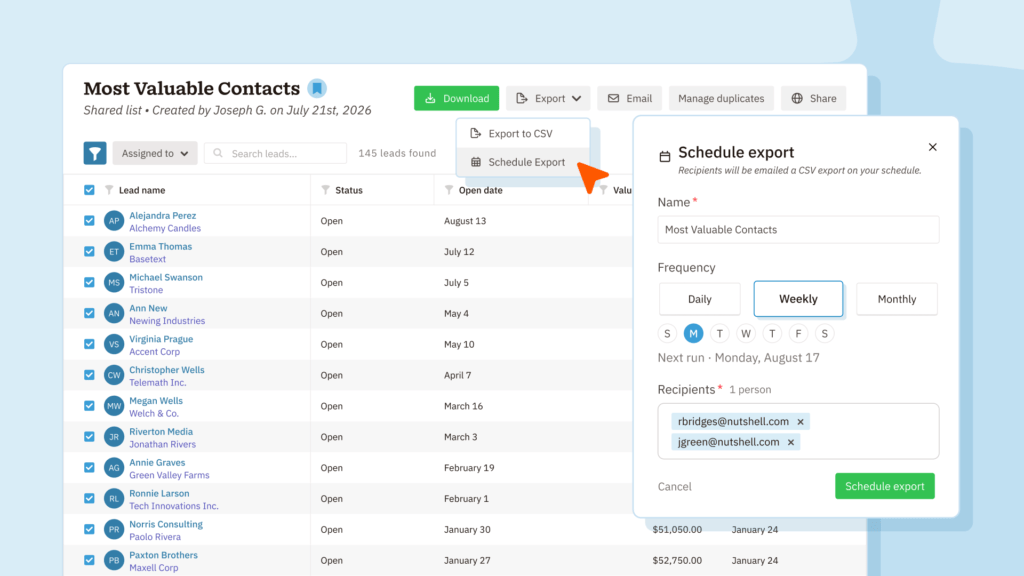Select Monthly frequency
This screenshot has height=576, width=1024.
[897, 299]
